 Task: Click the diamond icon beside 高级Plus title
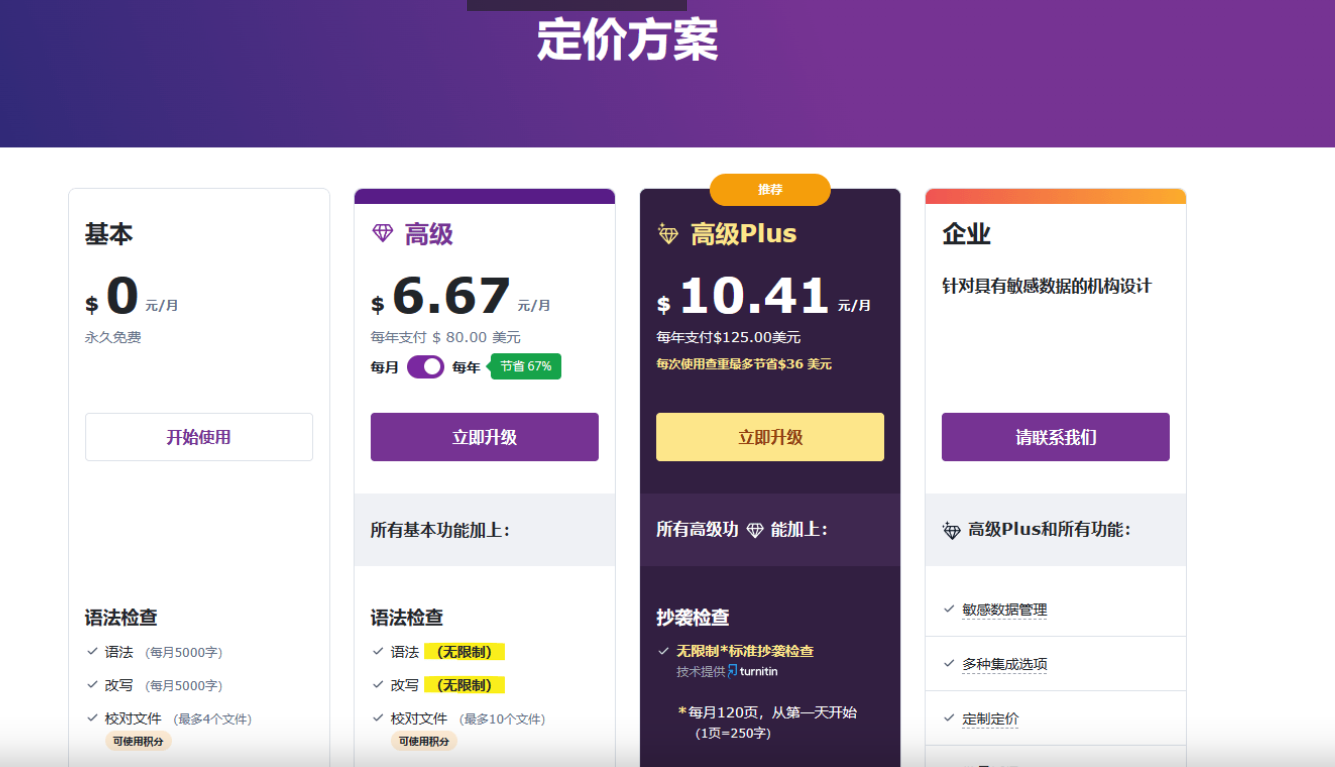(666, 233)
